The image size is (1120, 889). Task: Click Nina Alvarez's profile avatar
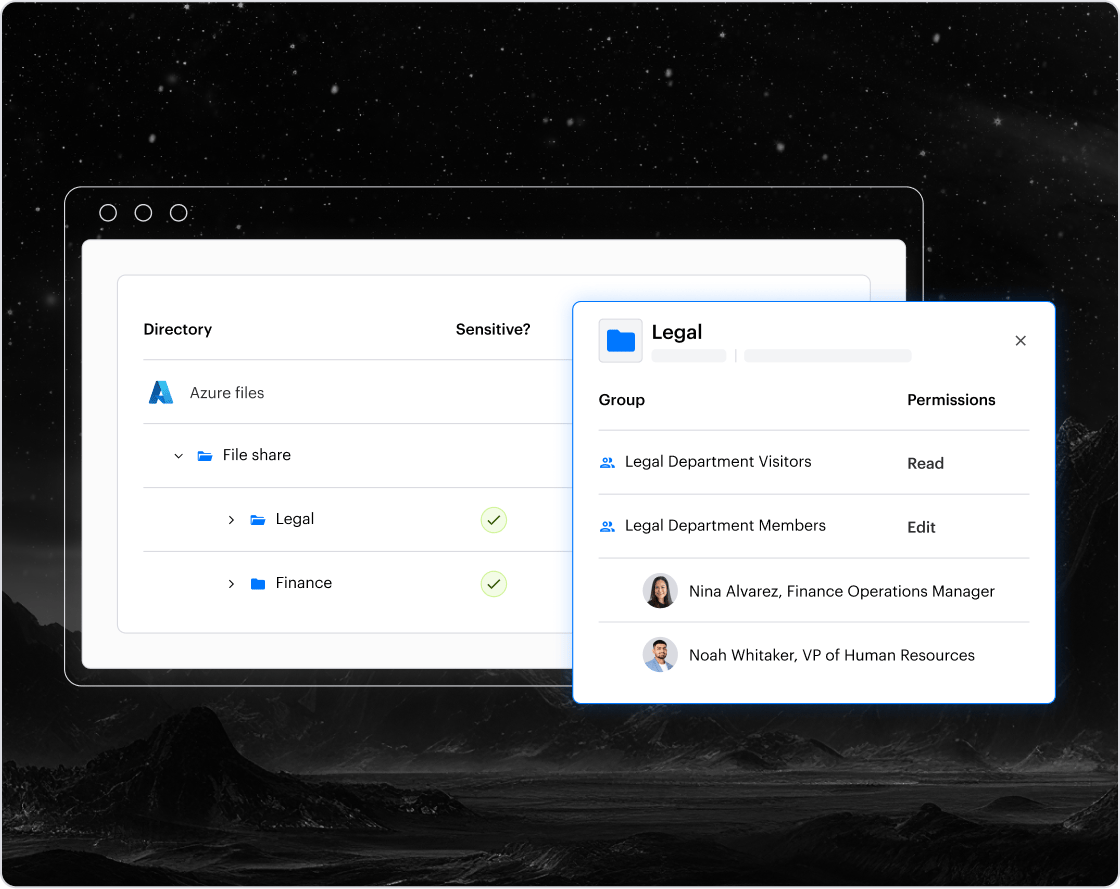[660, 591]
